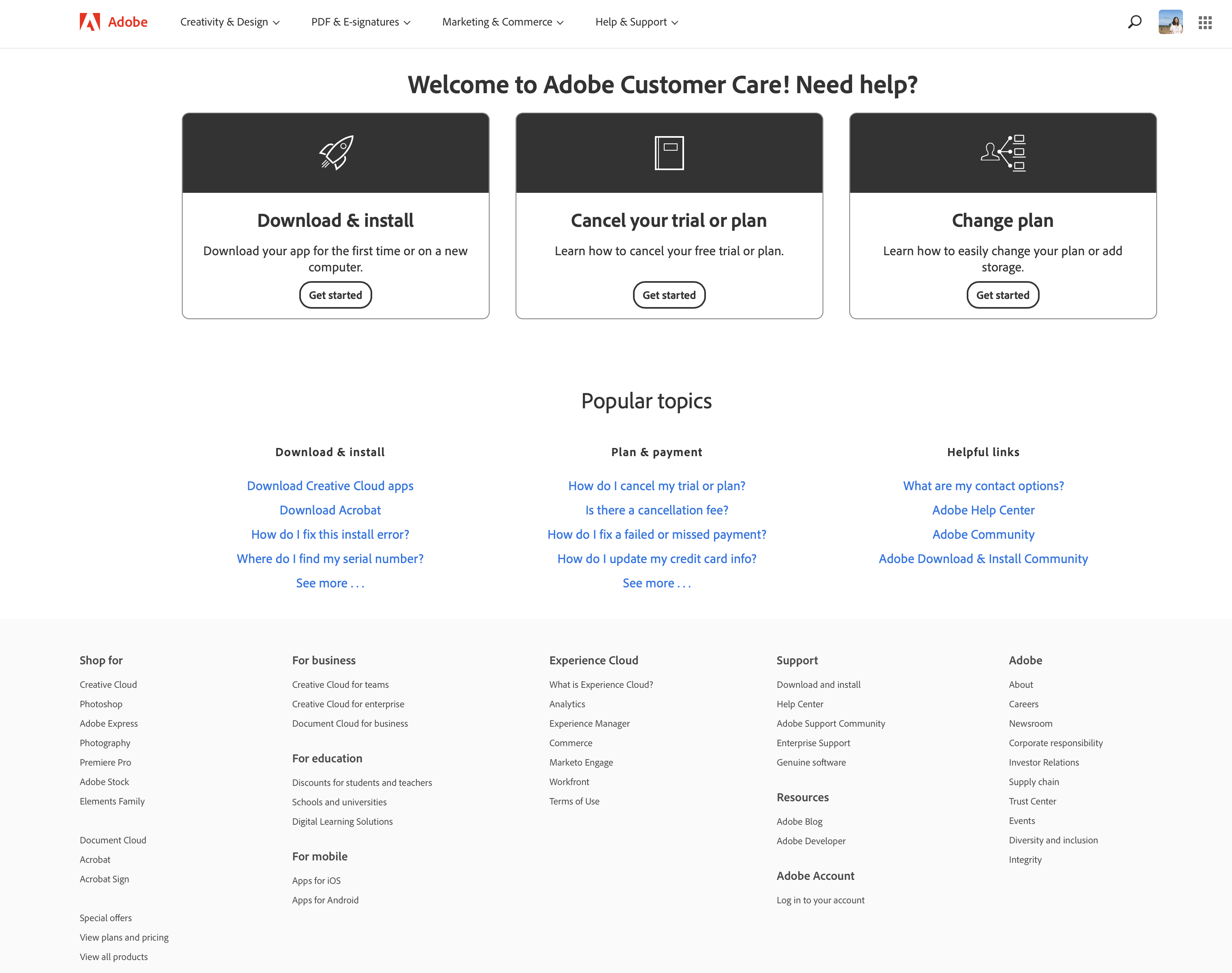Click Get started for Download & install
Screen dimensions: 1232x973
coord(334,295)
